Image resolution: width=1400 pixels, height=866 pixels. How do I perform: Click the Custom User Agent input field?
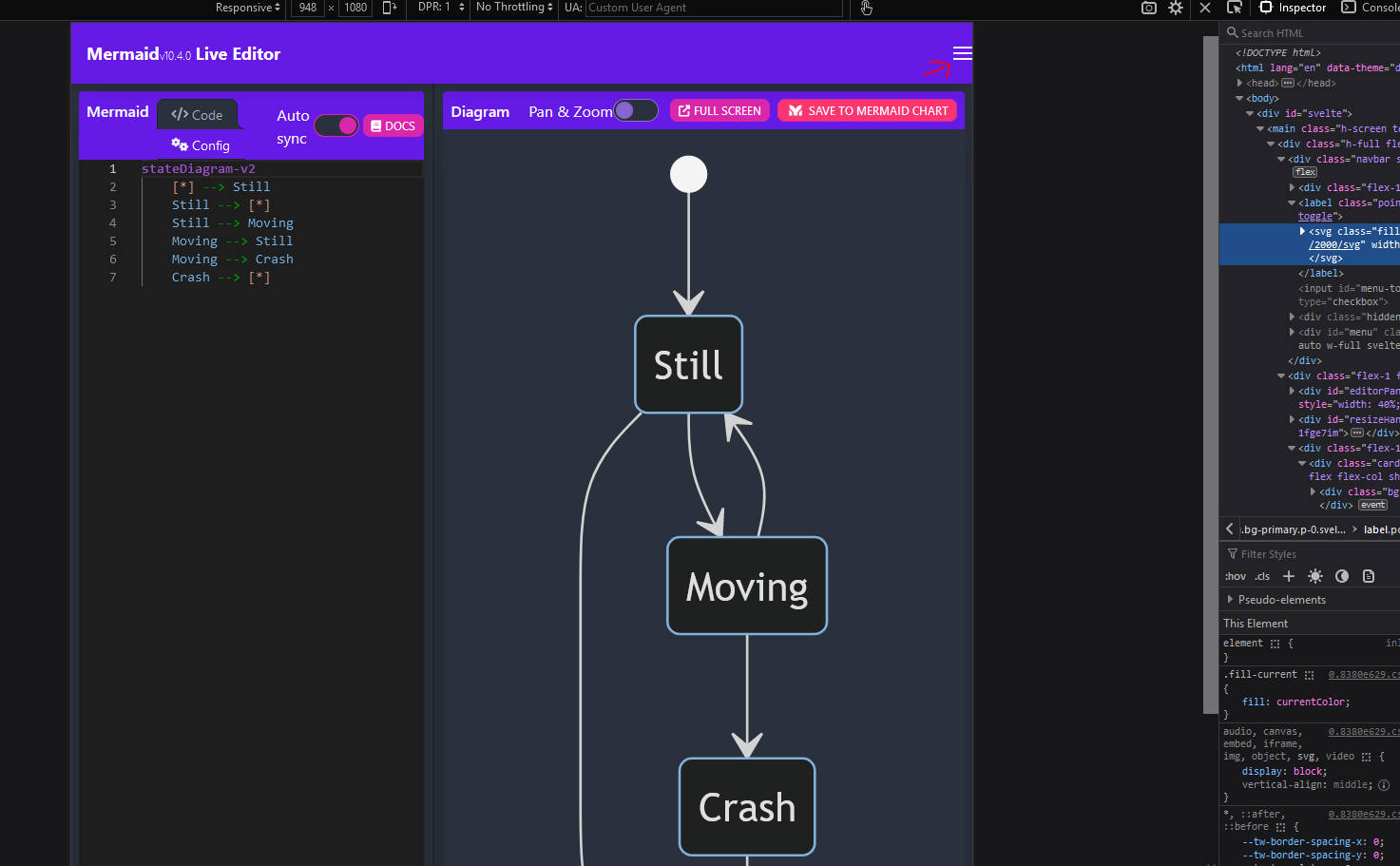point(713,9)
